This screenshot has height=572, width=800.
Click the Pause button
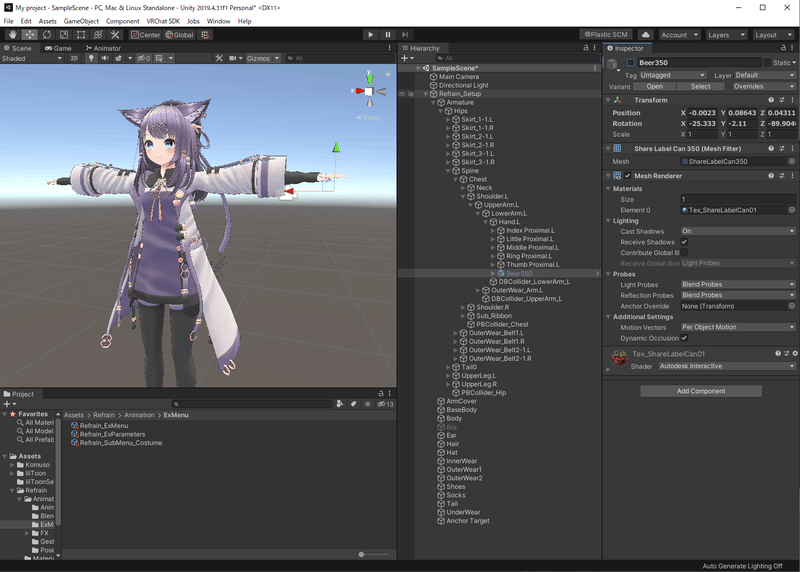[x=388, y=35]
